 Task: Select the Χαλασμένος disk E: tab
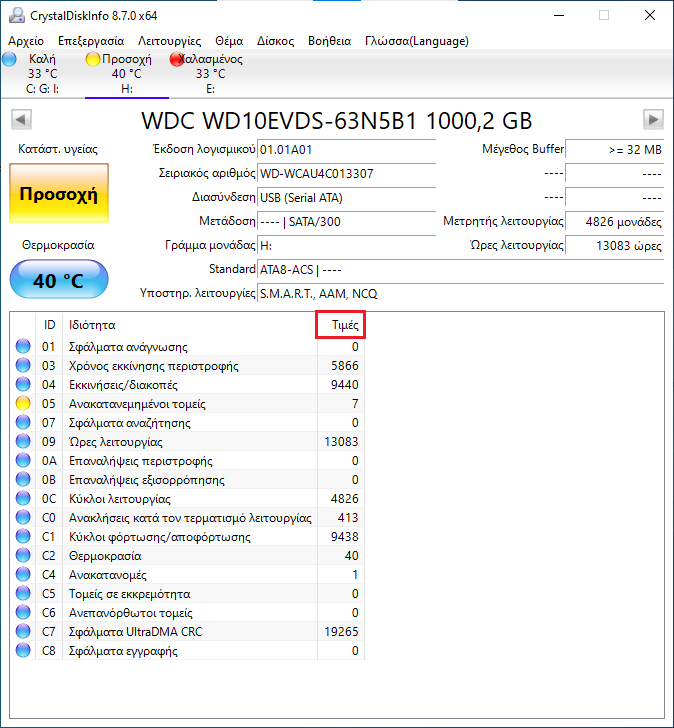tap(211, 73)
